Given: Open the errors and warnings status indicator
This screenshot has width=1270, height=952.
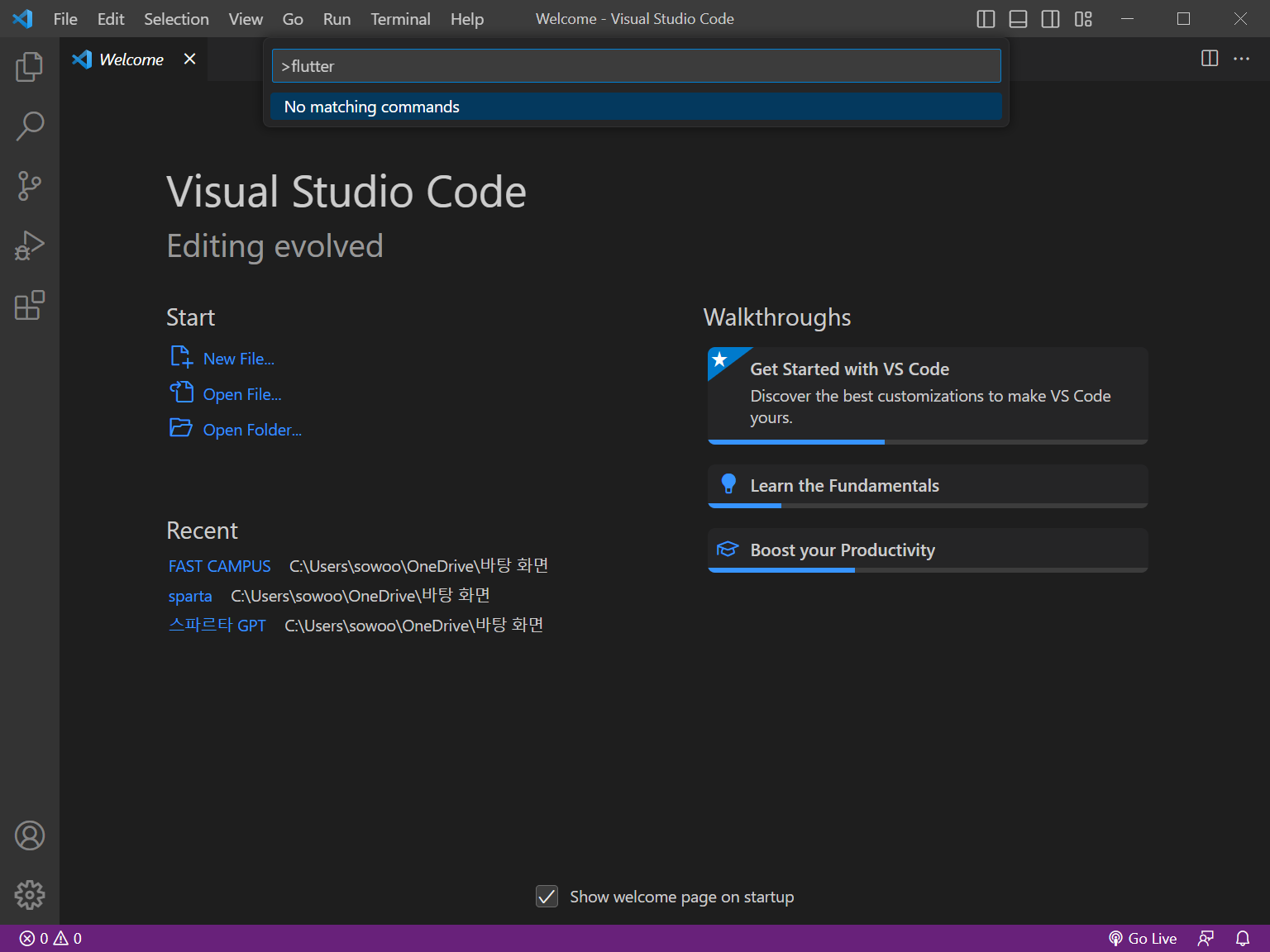Looking at the screenshot, I should (x=50, y=939).
